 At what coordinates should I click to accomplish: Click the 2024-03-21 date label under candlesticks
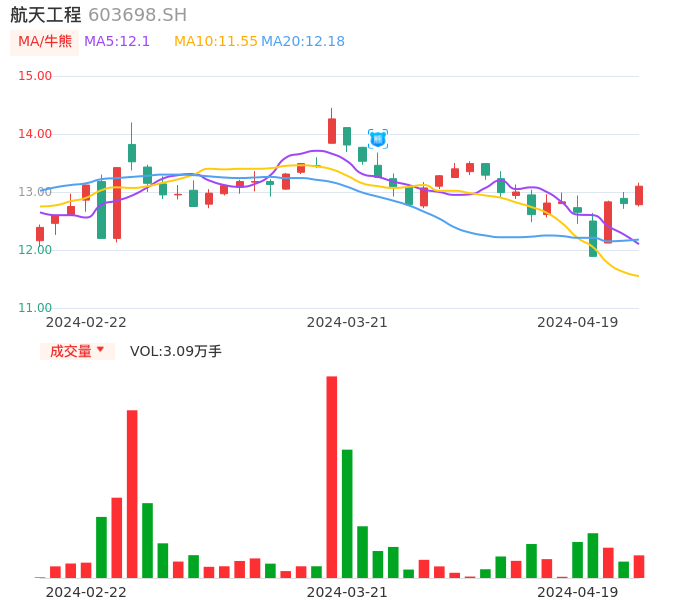tap(347, 322)
